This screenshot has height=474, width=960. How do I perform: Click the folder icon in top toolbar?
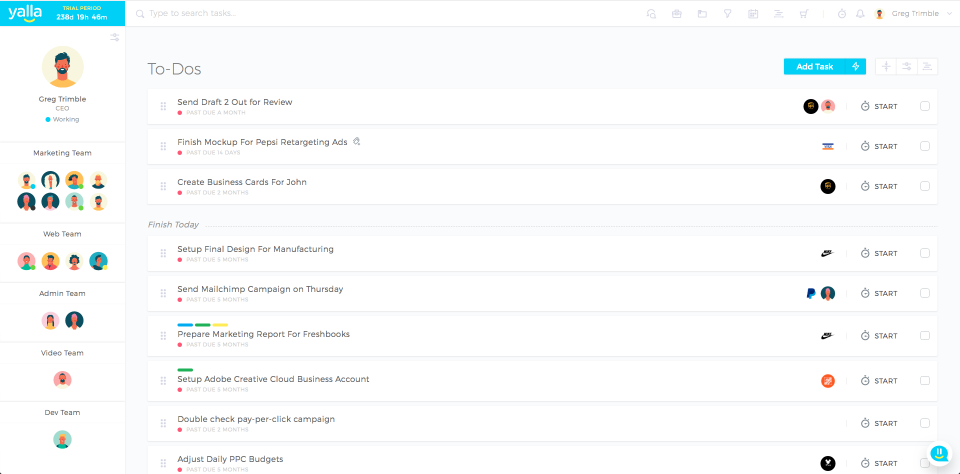pyautogui.click(x=702, y=14)
